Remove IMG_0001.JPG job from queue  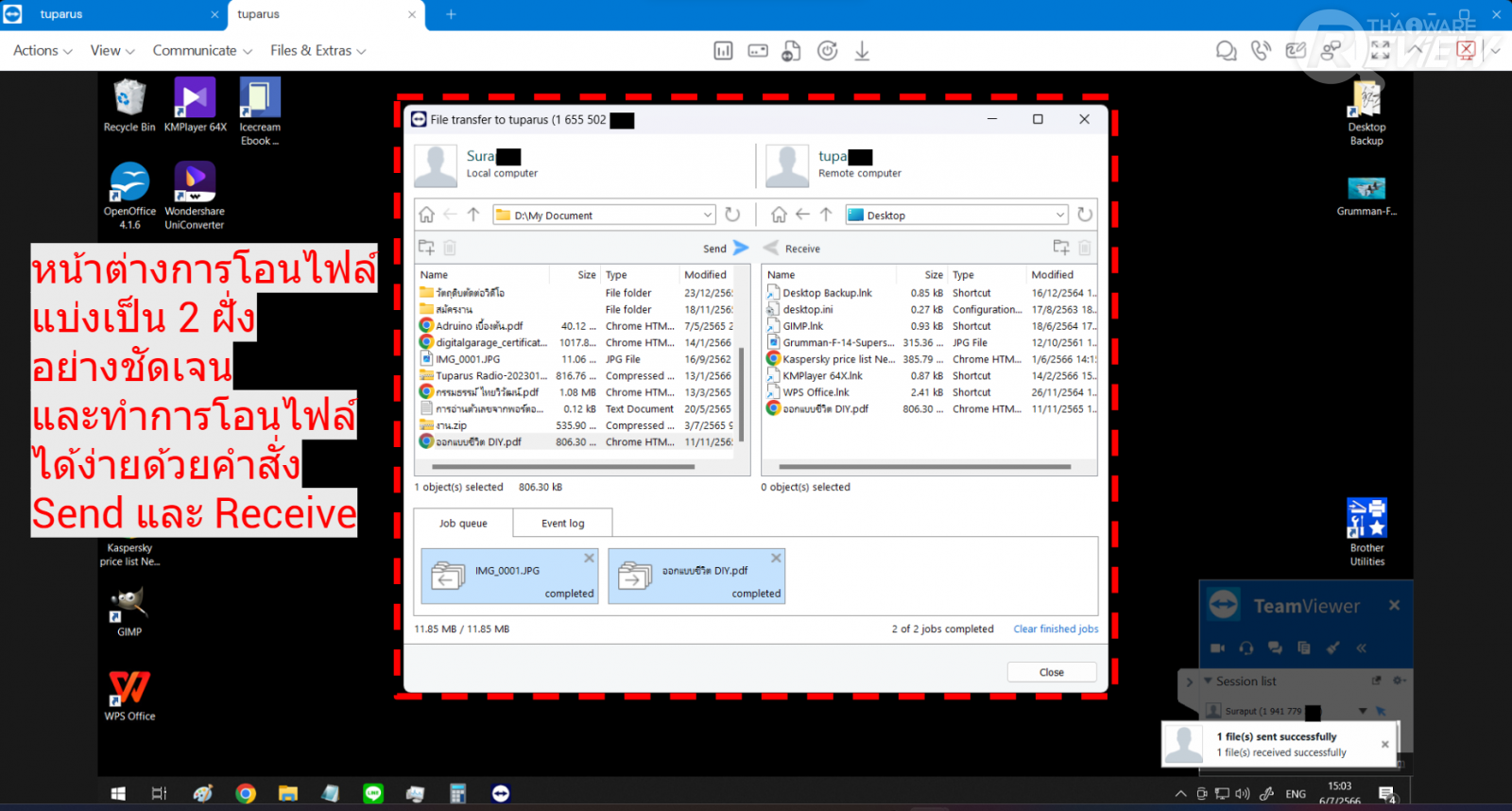pos(589,558)
